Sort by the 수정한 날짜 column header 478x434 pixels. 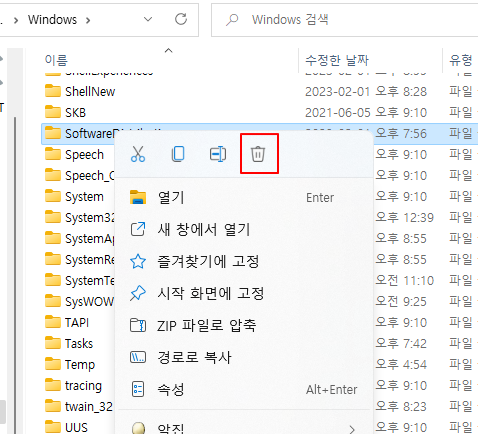(337, 60)
